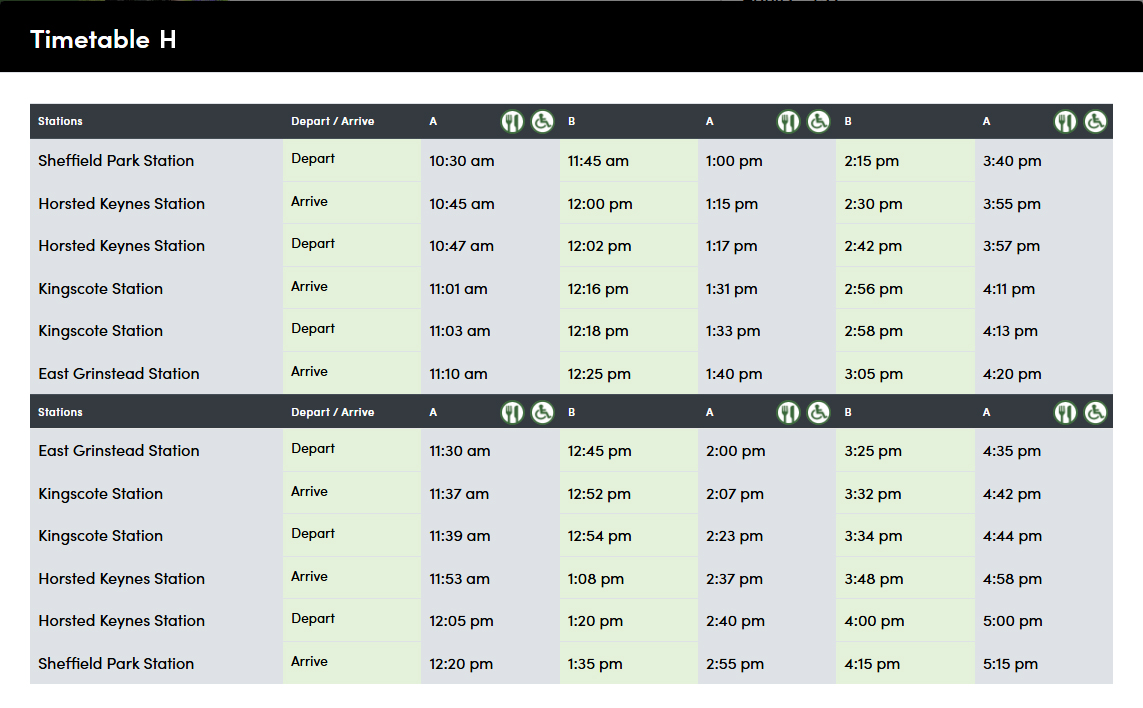This screenshot has height=708, width=1143.
Task: Click the wheelchair icon in the top header's last A column
Action: point(1096,122)
